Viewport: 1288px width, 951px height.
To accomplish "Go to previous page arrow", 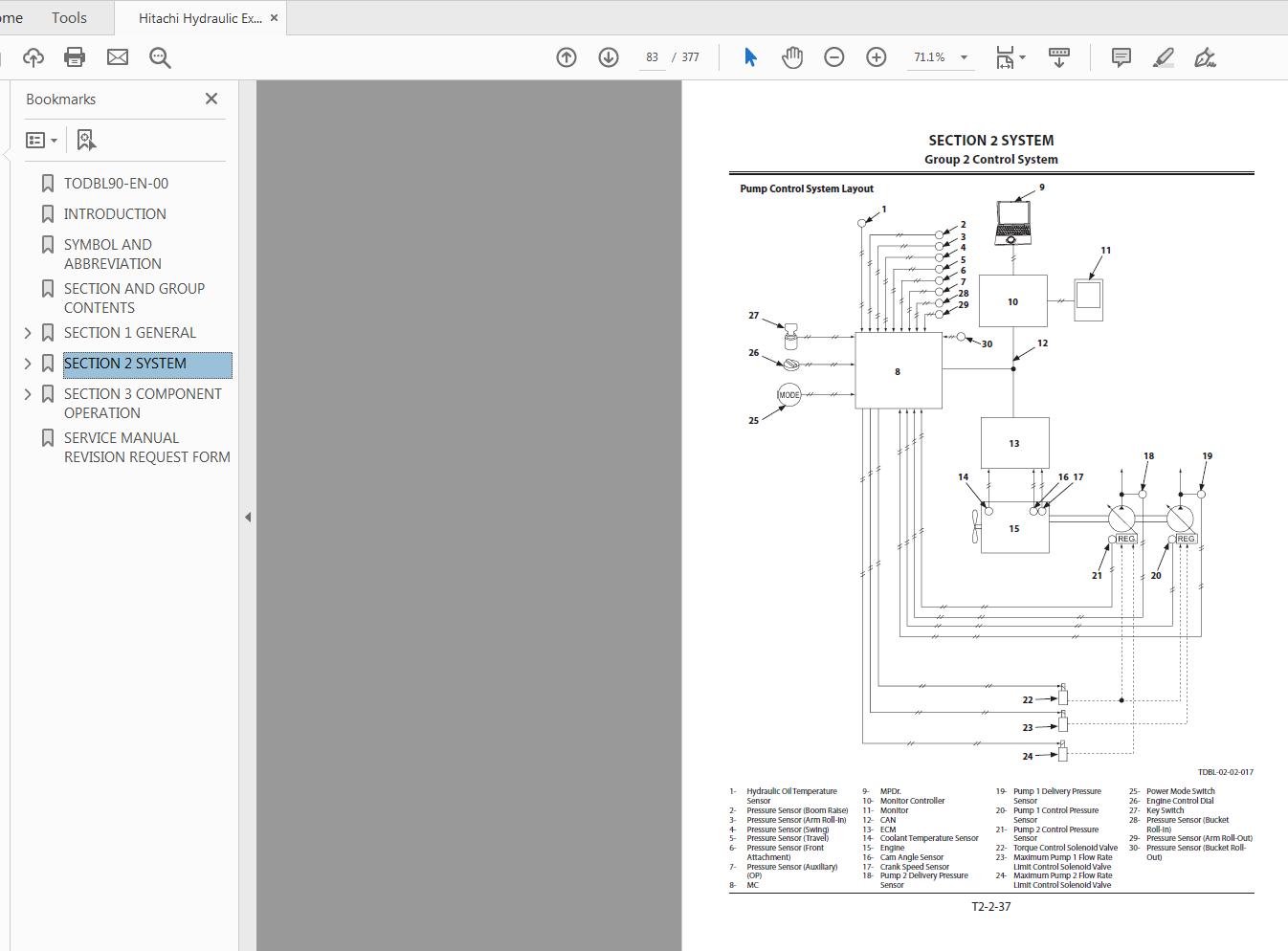I will point(566,57).
